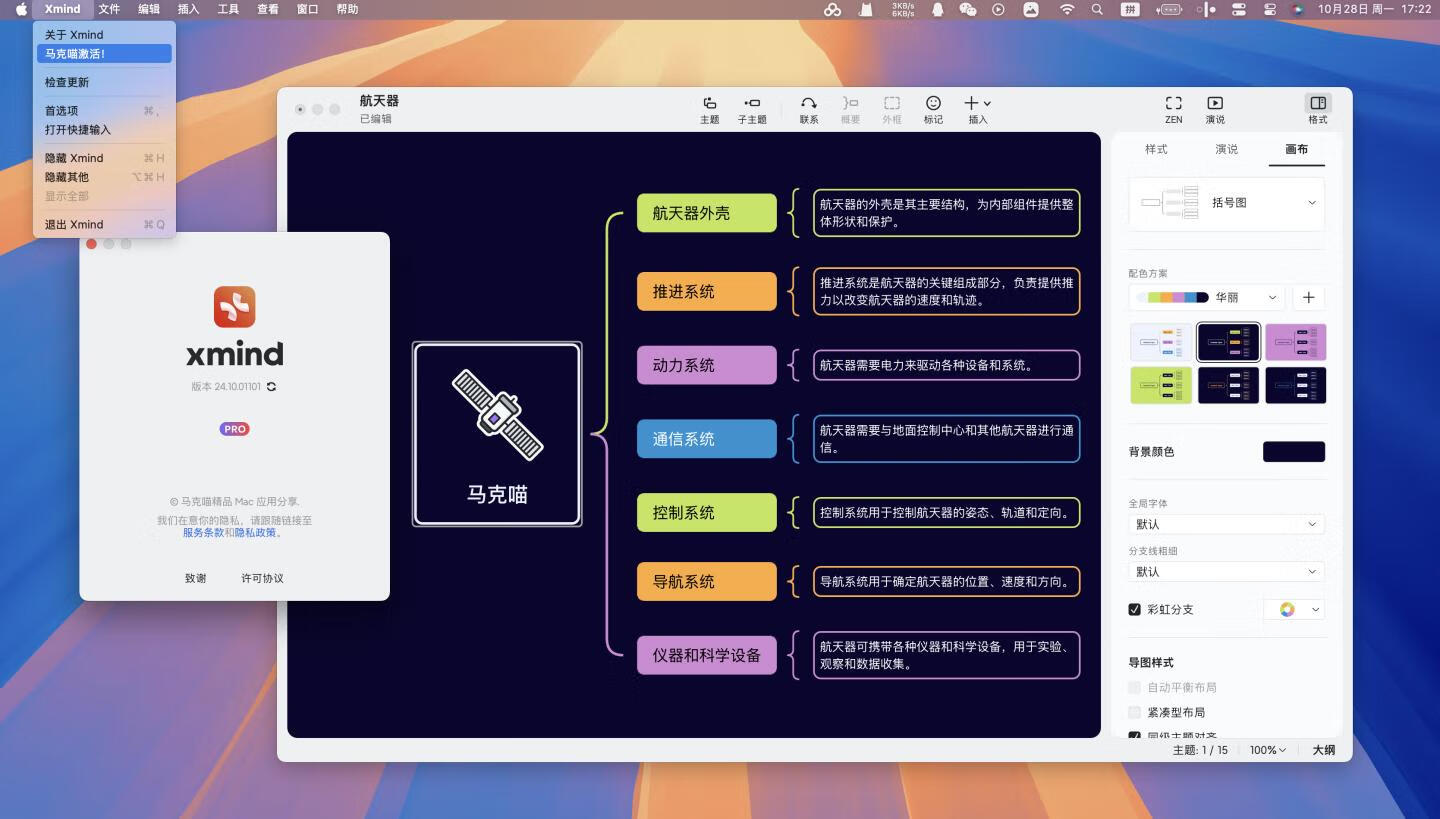
Task: Open the Apple menu
Action: click(x=21, y=9)
